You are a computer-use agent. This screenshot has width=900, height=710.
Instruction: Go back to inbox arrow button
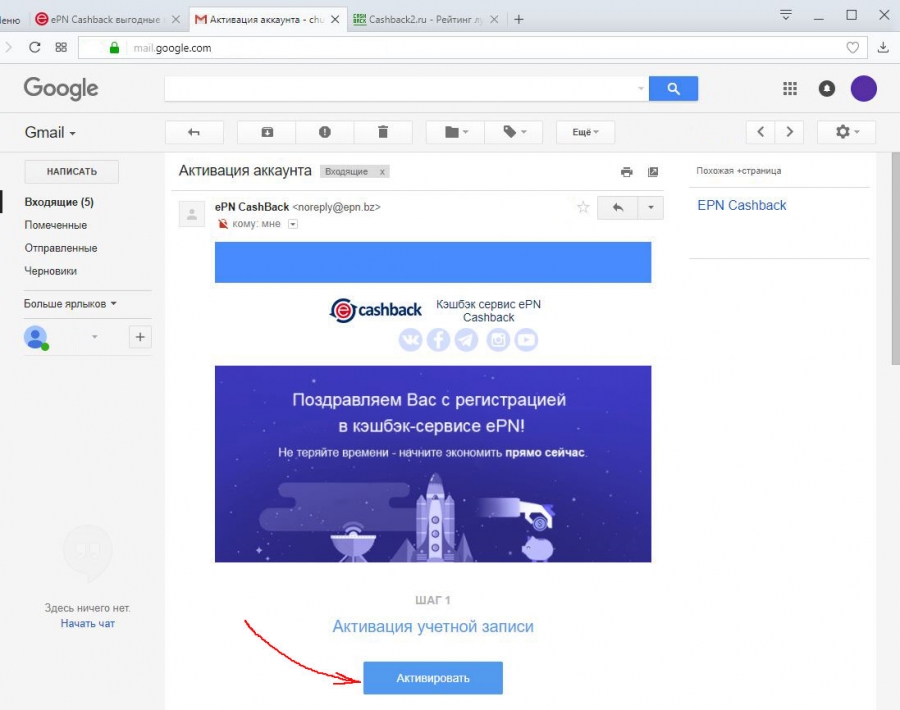pyautogui.click(x=194, y=132)
